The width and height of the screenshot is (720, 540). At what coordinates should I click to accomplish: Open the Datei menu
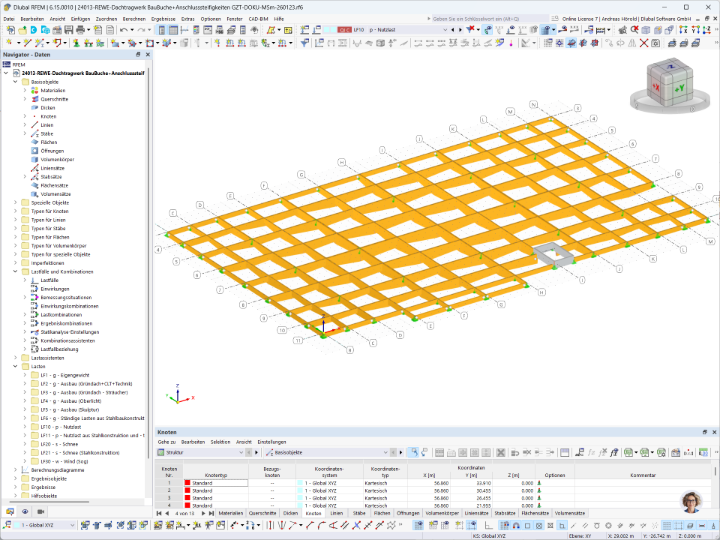point(9,19)
